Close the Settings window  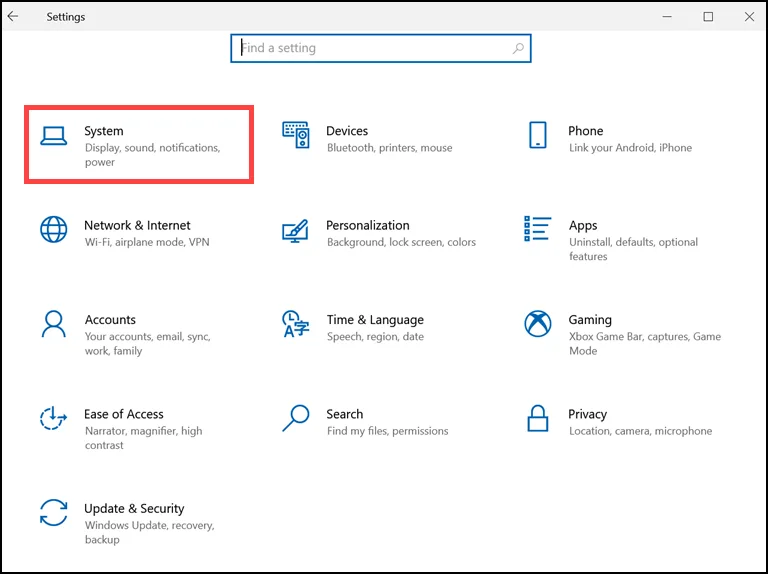[x=749, y=17]
